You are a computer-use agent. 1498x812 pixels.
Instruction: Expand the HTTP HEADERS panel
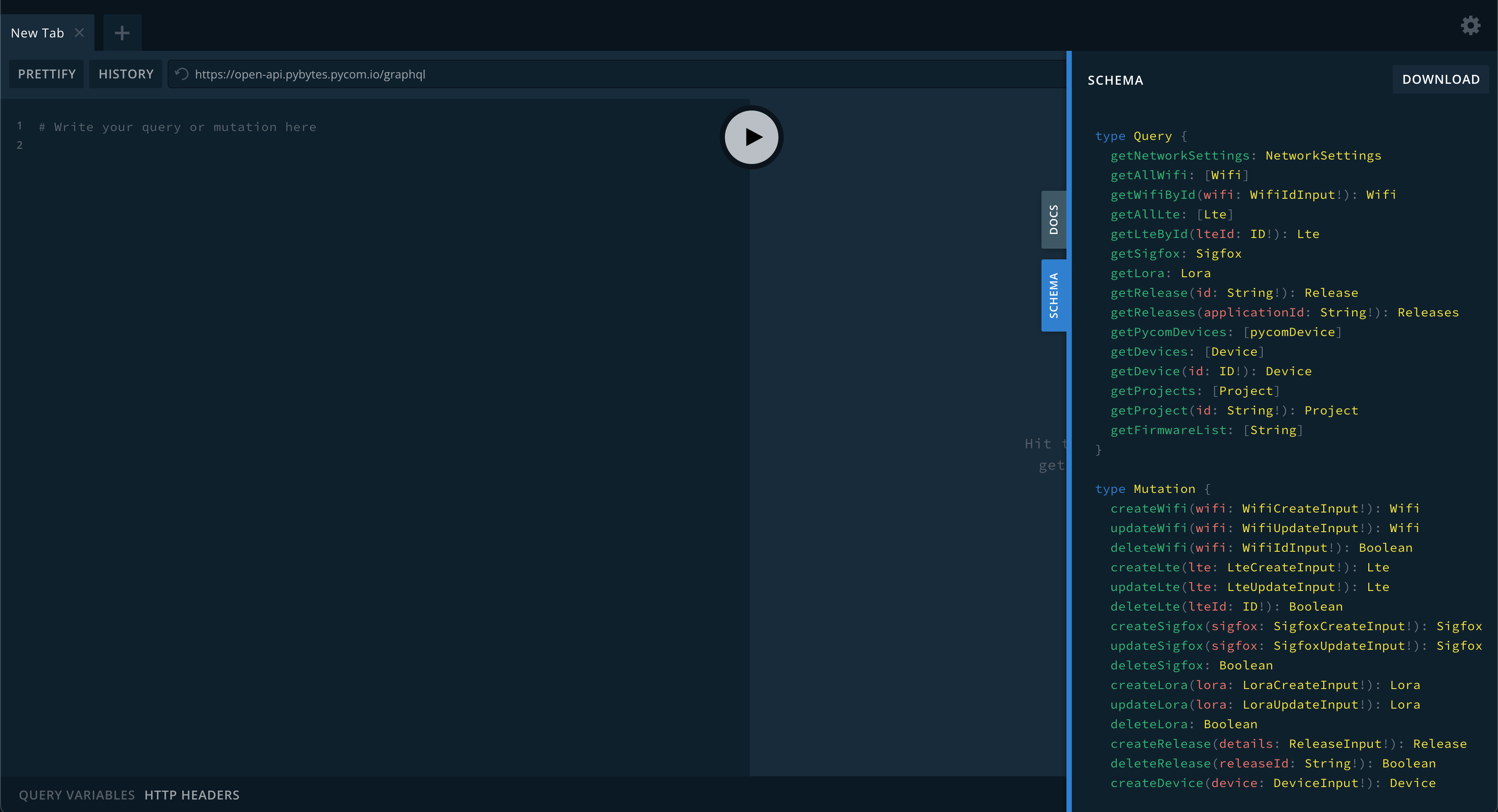click(x=192, y=795)
